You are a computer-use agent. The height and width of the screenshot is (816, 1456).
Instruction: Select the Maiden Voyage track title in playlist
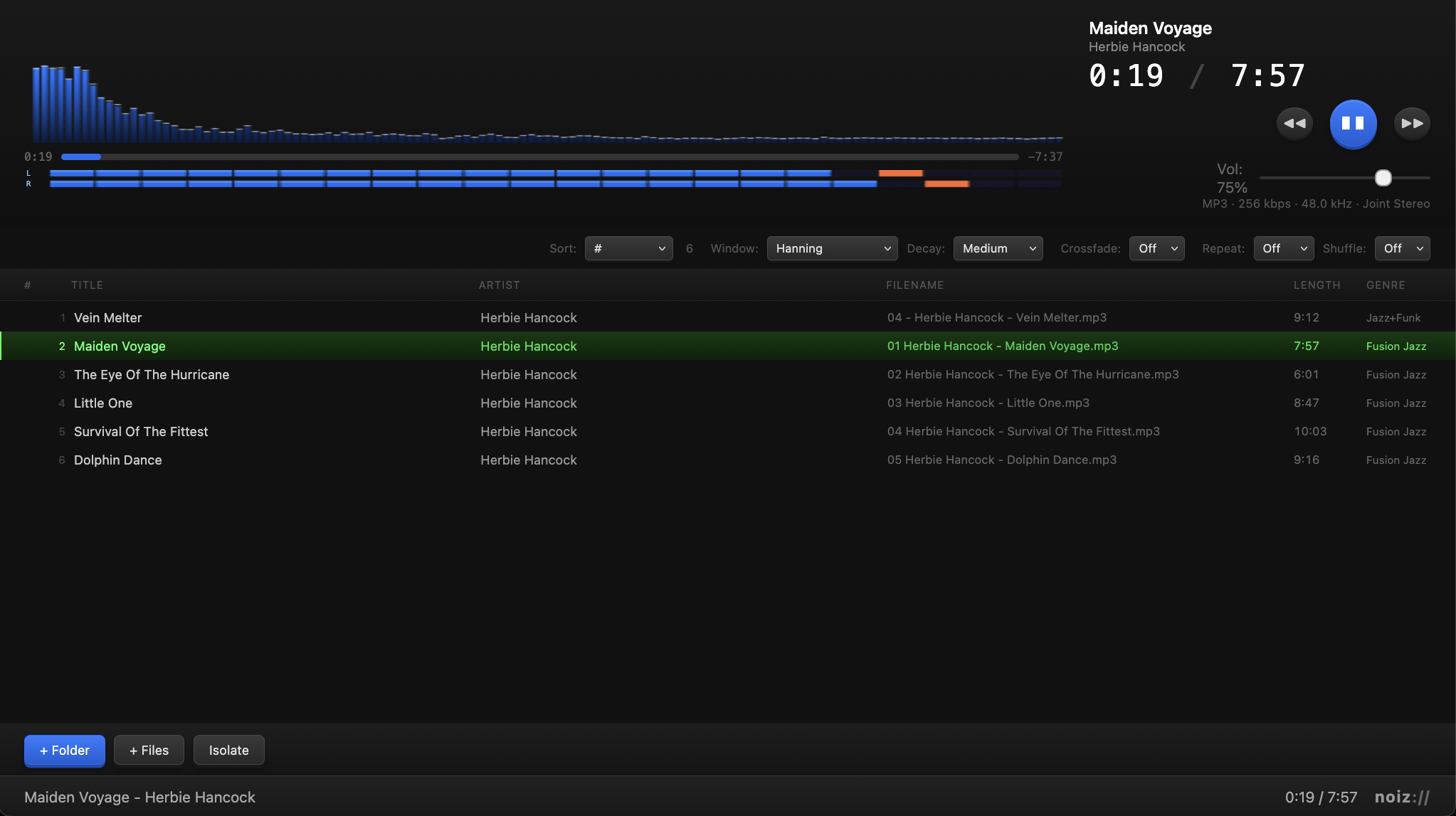tap(120, 346)
